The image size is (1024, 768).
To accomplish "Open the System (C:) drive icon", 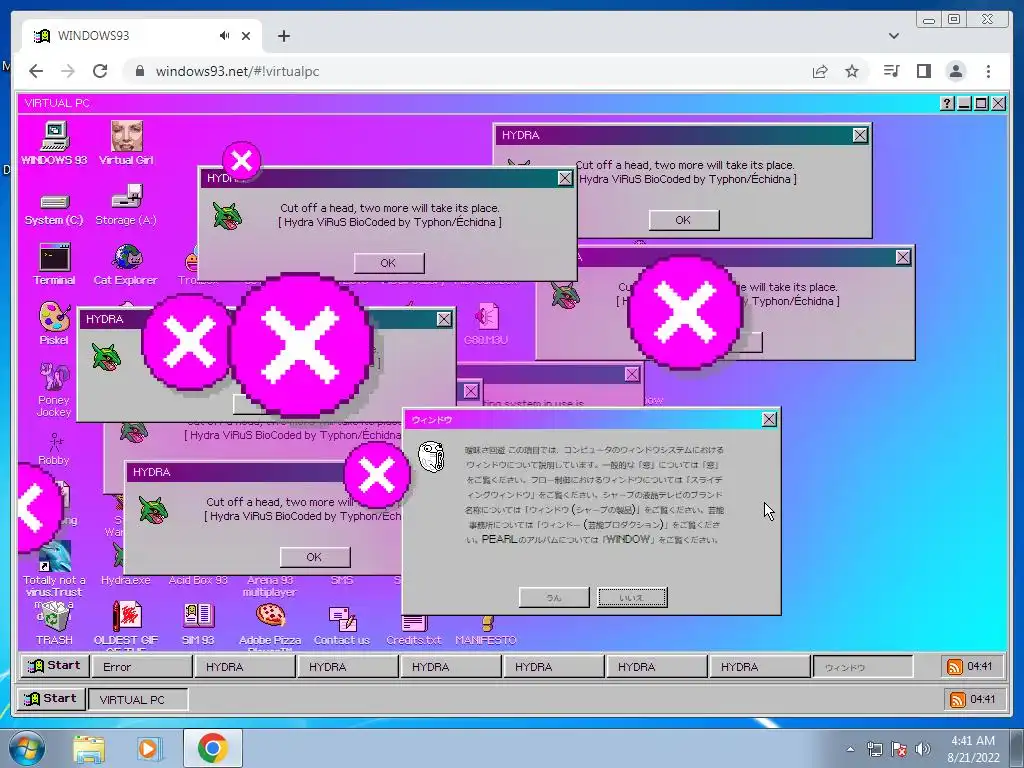I will pos(54,209).
